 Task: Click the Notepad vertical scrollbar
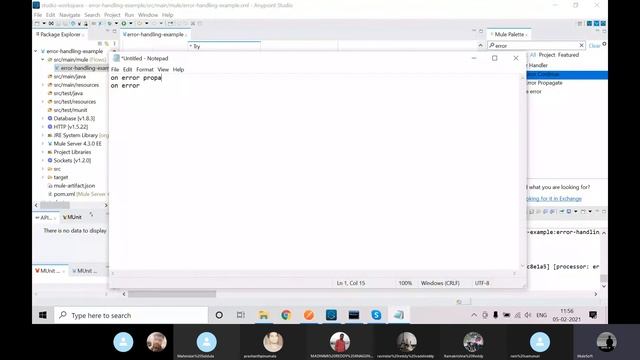[x=522, y=171]
